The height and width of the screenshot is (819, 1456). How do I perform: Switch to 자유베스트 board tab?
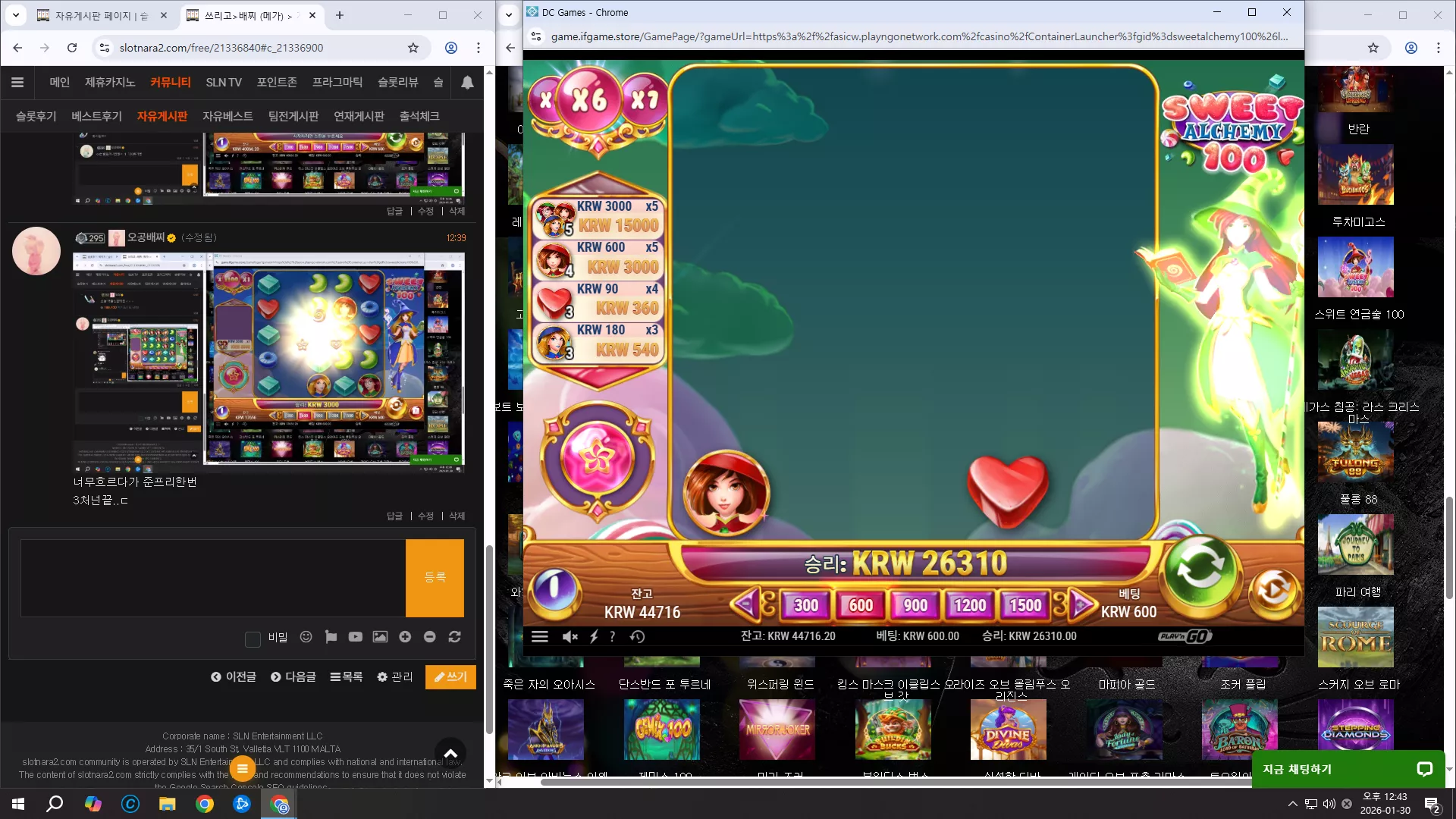(x=227, y=116)
